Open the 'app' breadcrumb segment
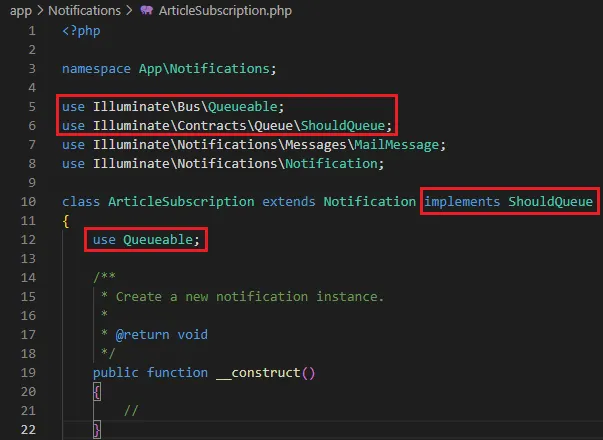 (x=21, y=11)
